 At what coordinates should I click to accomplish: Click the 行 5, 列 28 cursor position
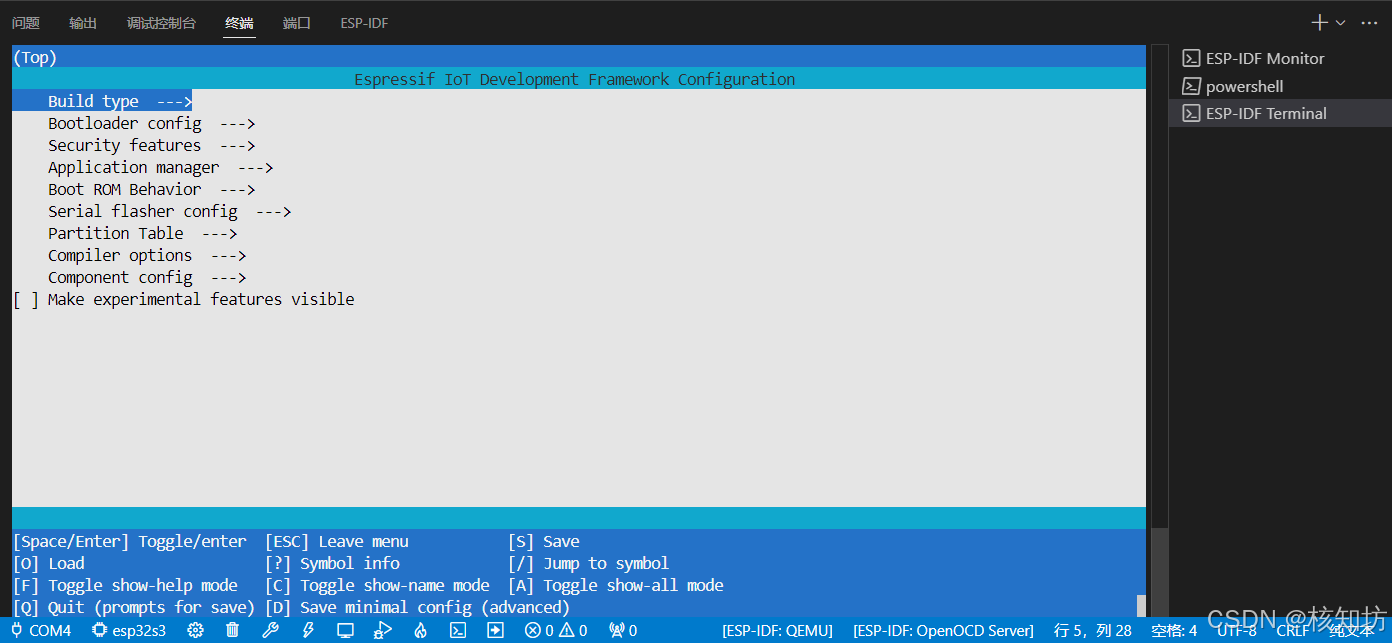tap(1093, 630)
